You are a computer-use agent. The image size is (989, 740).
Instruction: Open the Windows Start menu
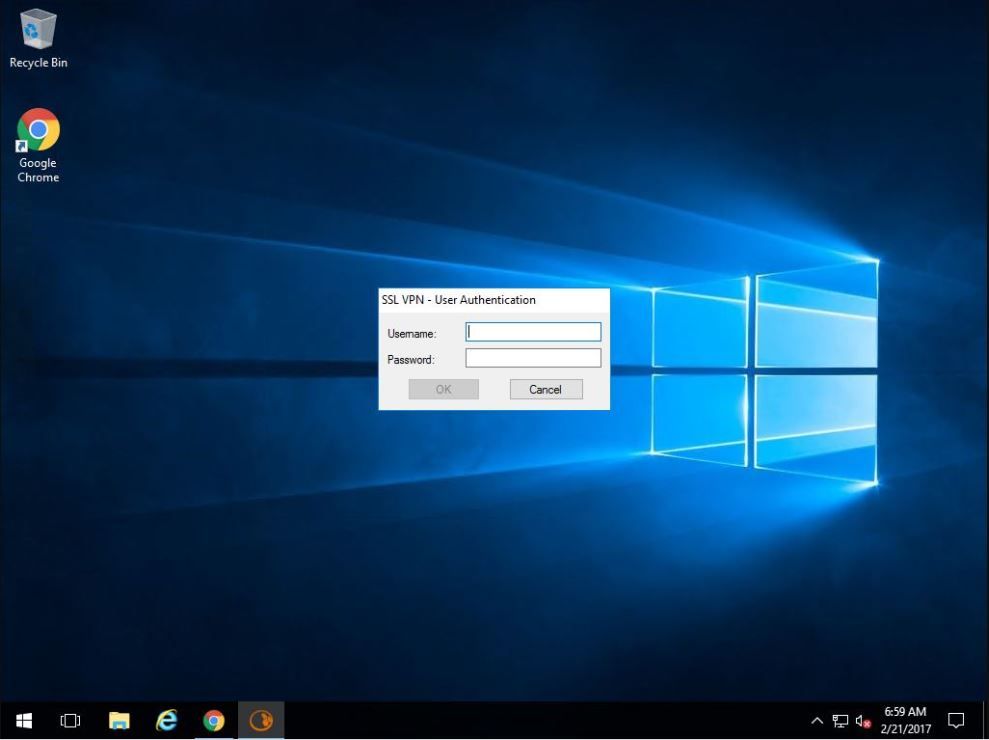[x=24, y=720]
